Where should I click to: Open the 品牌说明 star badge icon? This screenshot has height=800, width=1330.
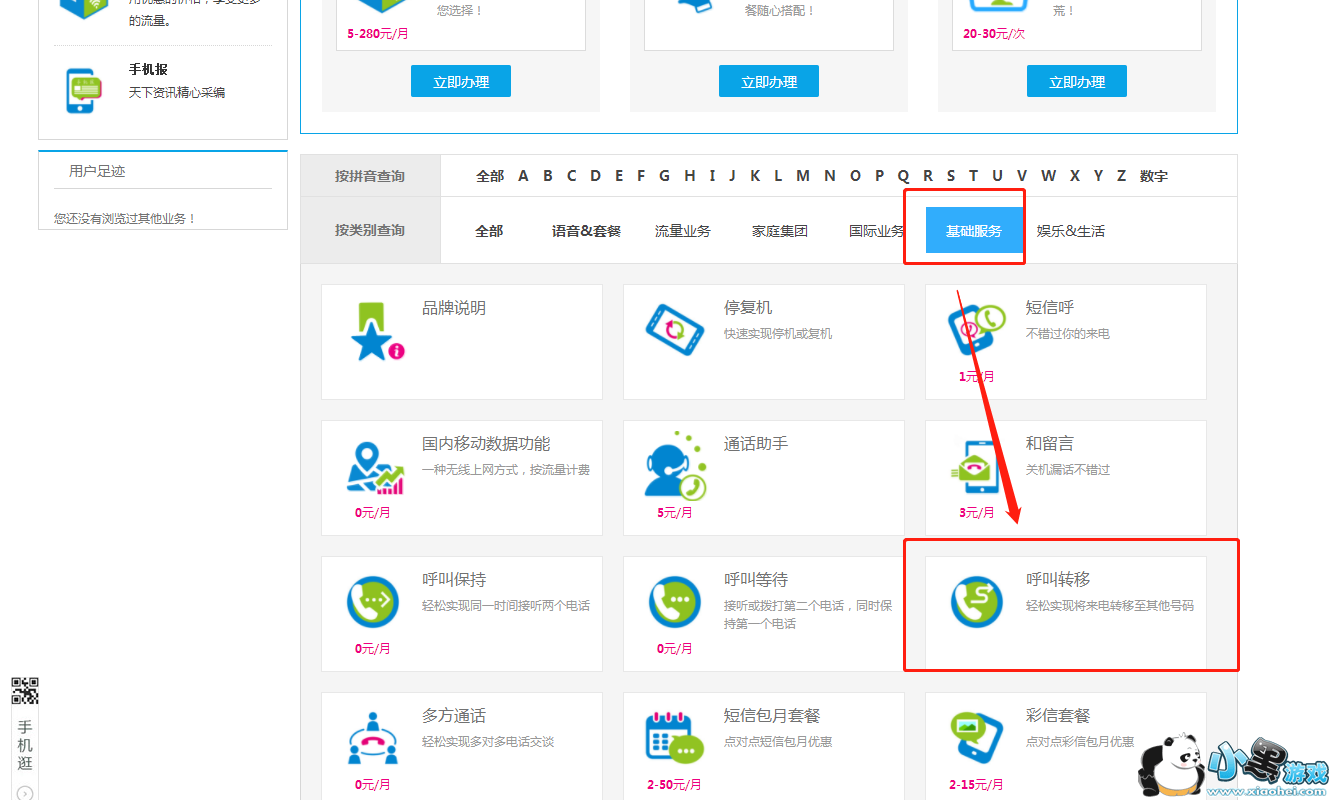click(376, 331)
